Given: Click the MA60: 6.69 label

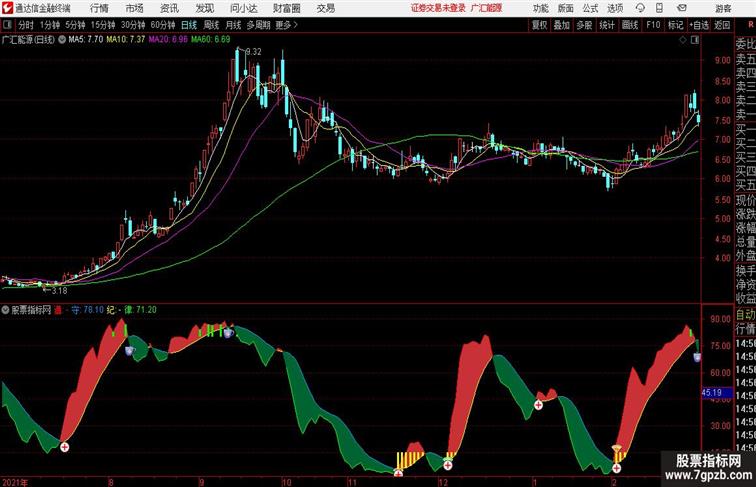Looking at the screenshot, I should click(x=210, y=40).
